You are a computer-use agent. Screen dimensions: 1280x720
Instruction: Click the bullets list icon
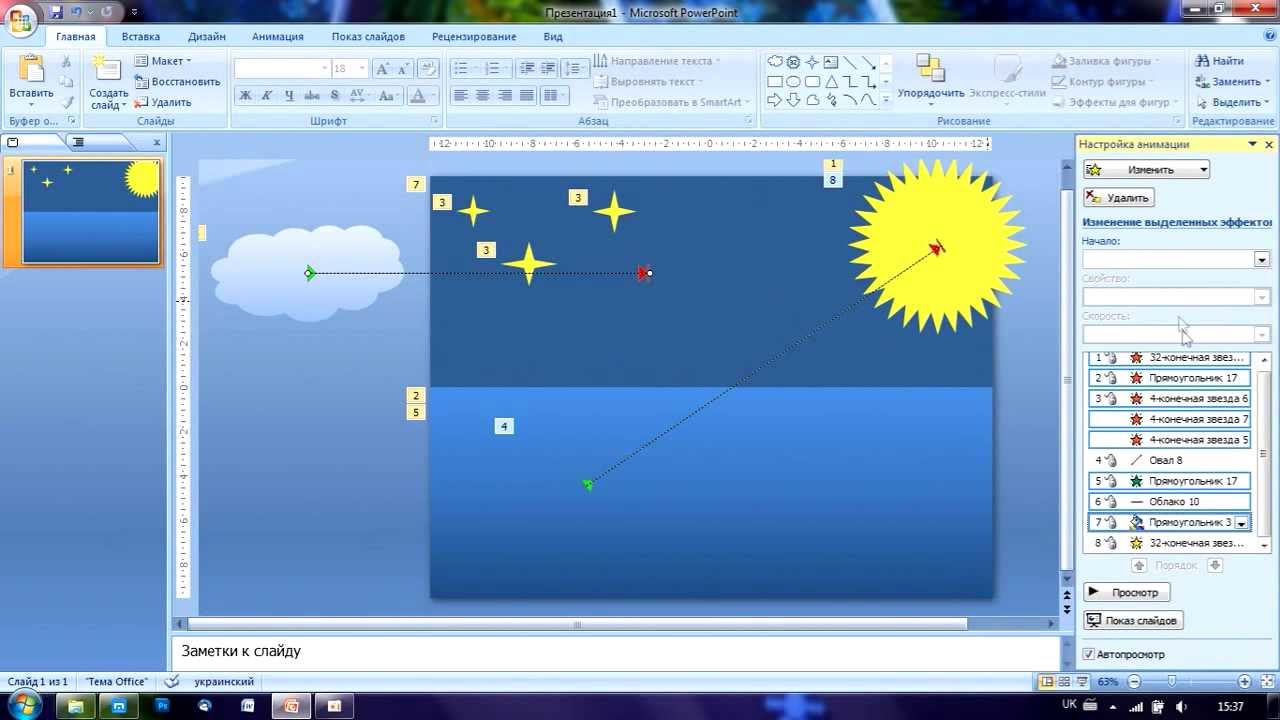[460, 69]
